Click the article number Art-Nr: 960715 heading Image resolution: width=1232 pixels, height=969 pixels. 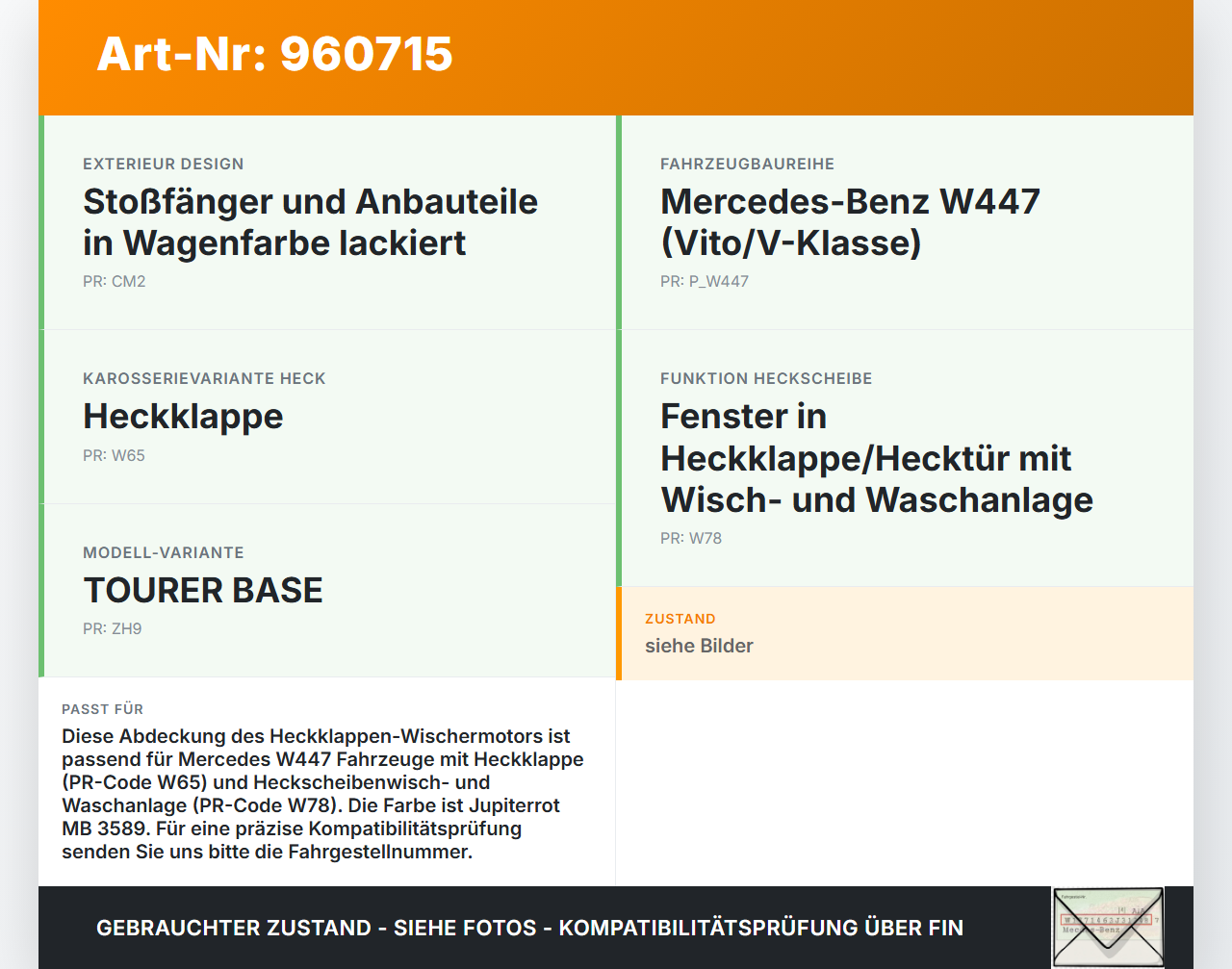coord(274,55)
